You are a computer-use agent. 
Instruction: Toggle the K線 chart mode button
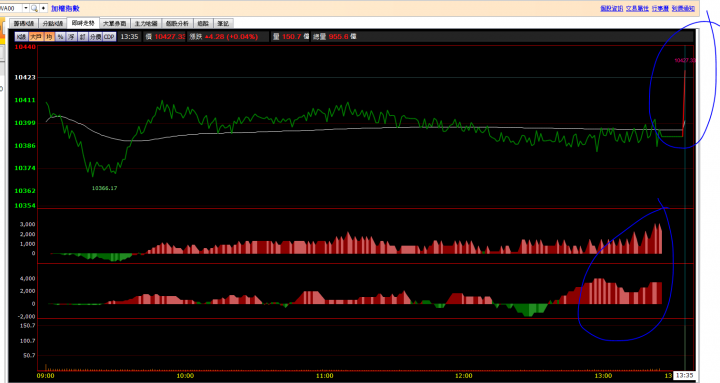tap(21, 37)
